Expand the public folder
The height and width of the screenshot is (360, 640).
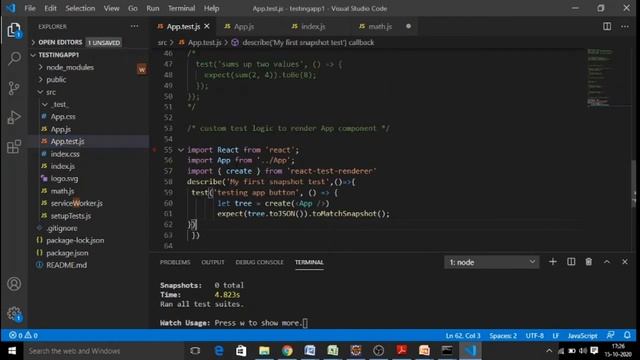click(x=56, y=80)
